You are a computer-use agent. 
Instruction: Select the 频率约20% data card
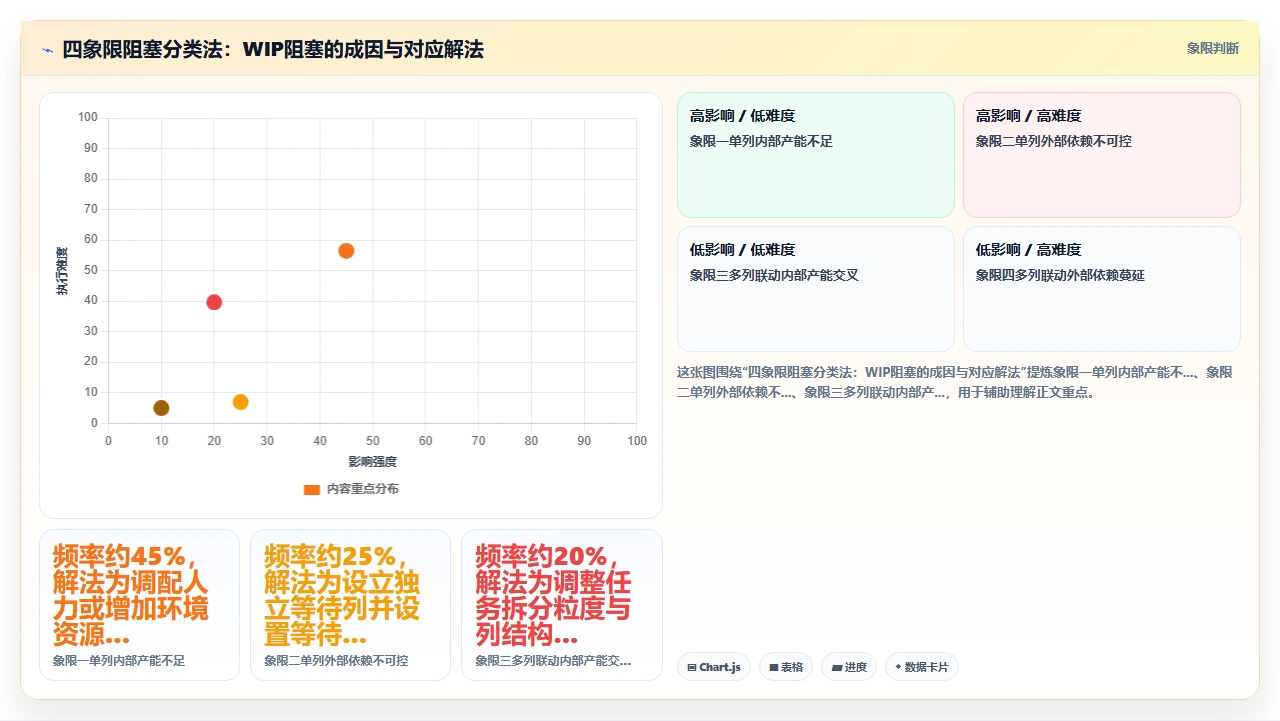(562, 605)
